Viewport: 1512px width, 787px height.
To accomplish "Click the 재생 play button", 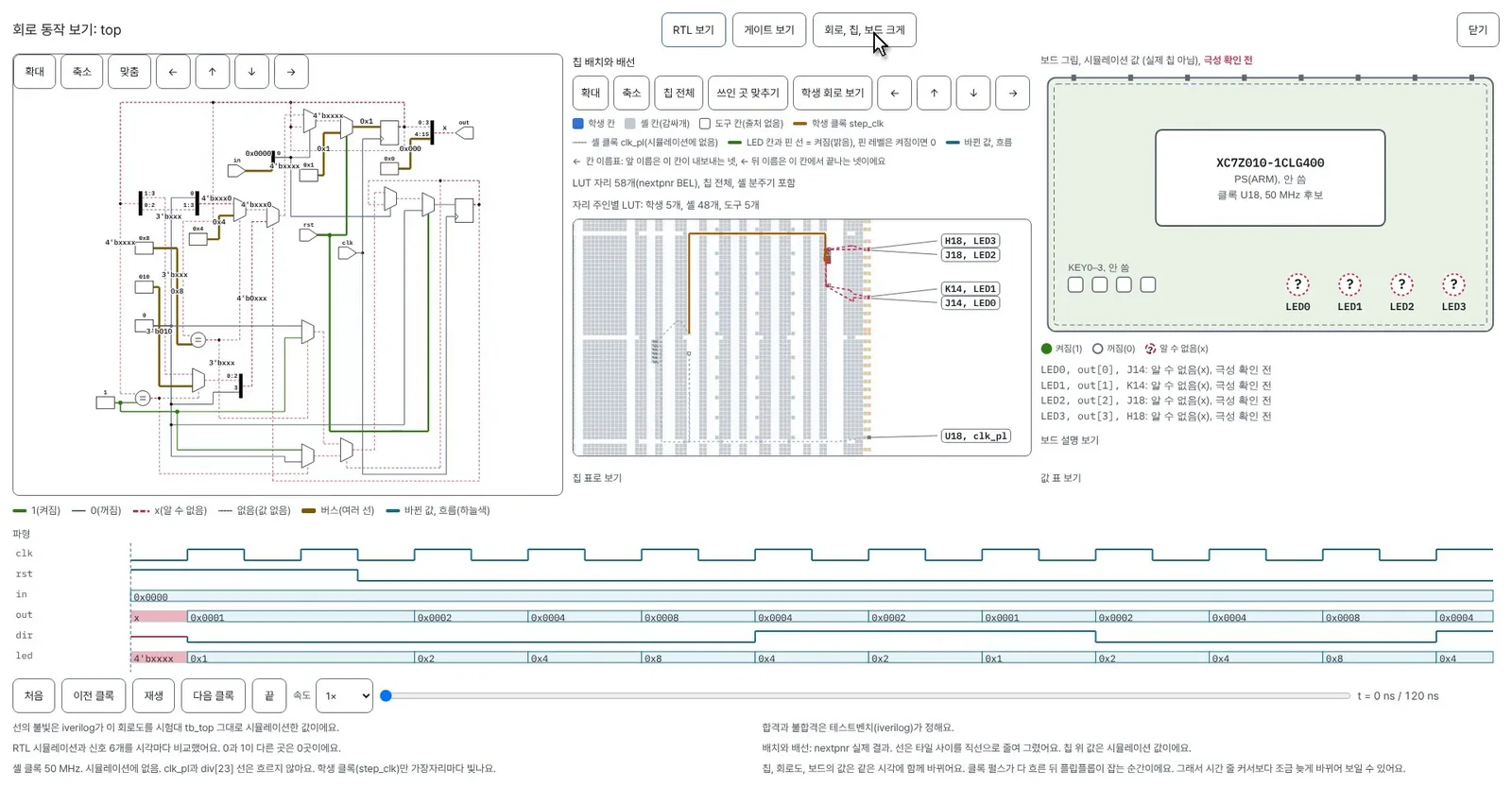I will [154, 696].
